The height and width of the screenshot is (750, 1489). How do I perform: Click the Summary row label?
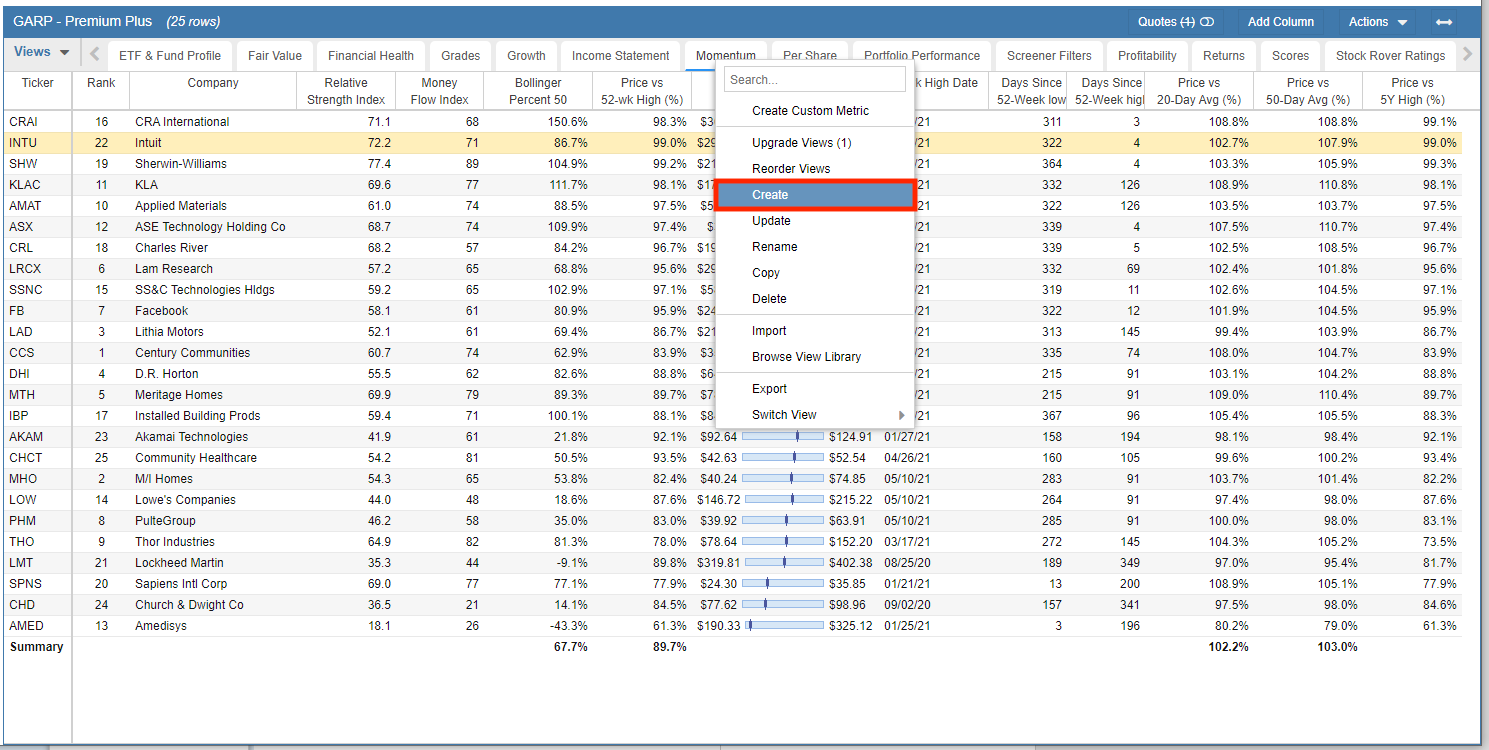click(x=36, y=647)
